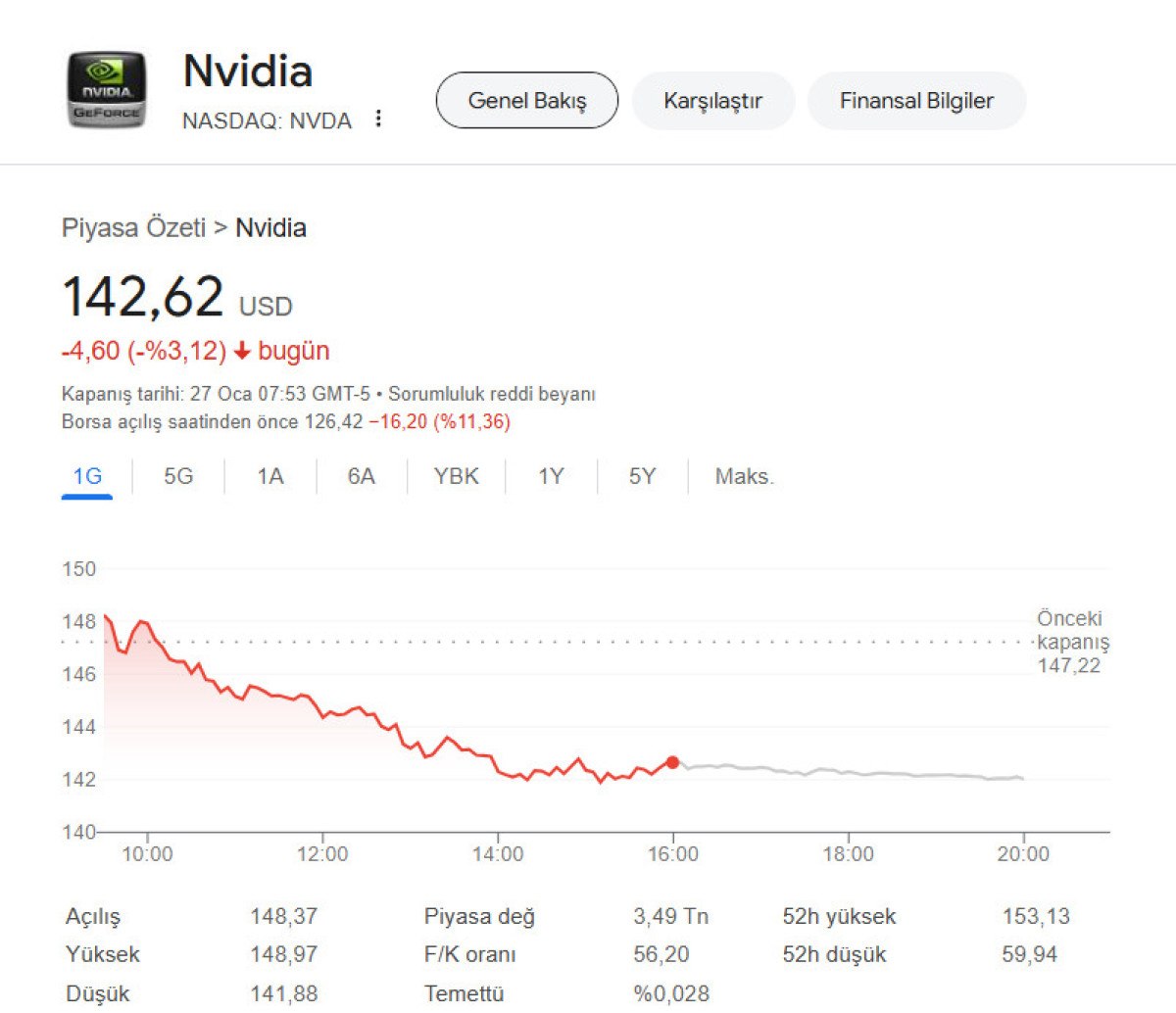This screenshot has height=1013, width=1176.
Task: Open the three-dot options menu beside NVDA
Action: tap(378, 118)
